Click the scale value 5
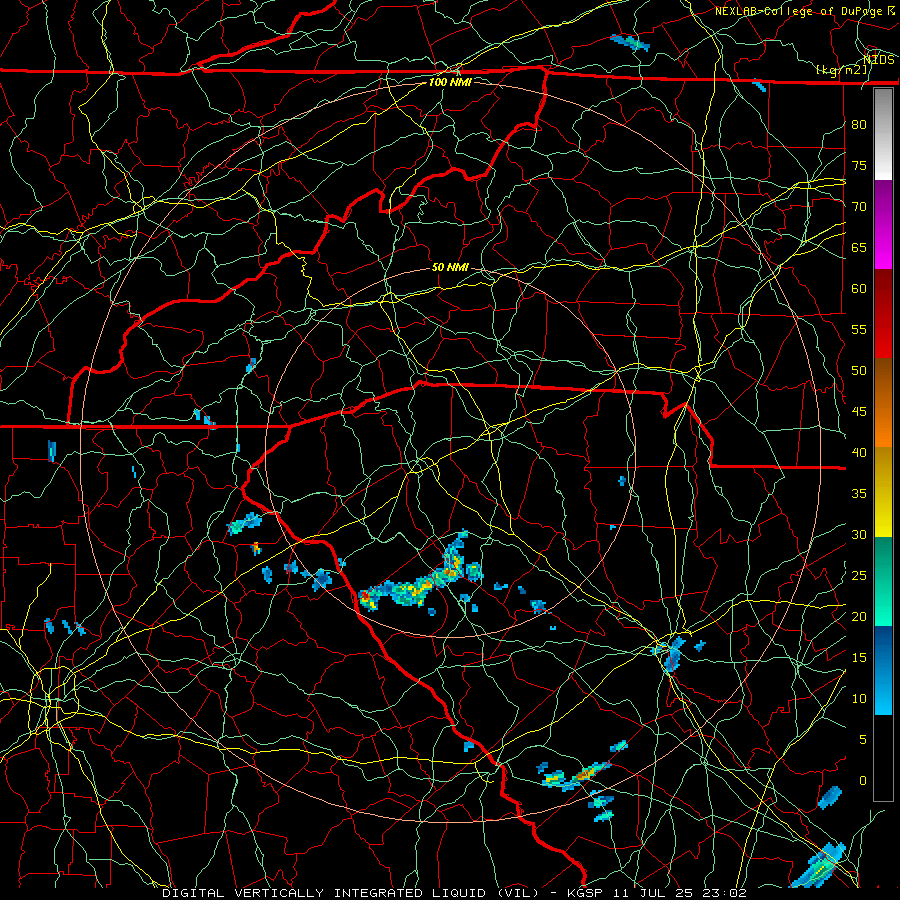900x900 pixels. [x=863, y=739]
